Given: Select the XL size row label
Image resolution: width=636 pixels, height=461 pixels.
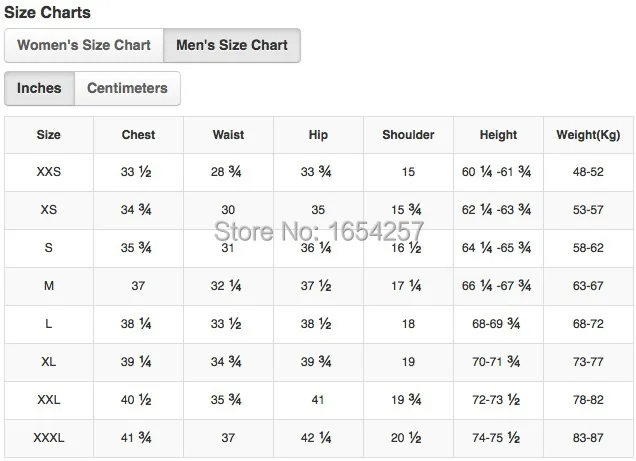Looking at the screenshot, I should point(49,362).
